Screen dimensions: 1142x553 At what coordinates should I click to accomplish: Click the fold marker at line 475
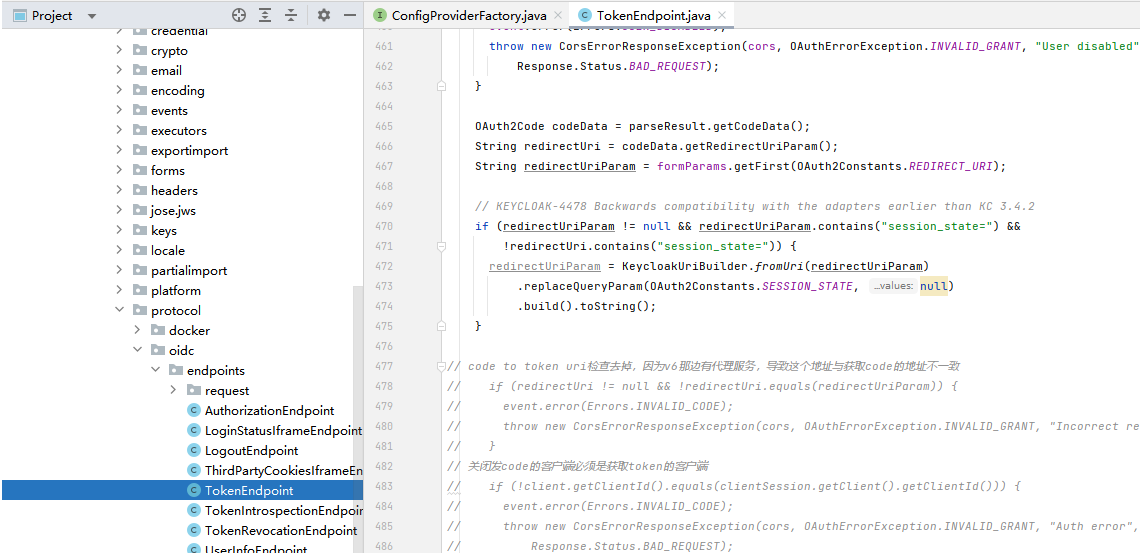(441, 326)
